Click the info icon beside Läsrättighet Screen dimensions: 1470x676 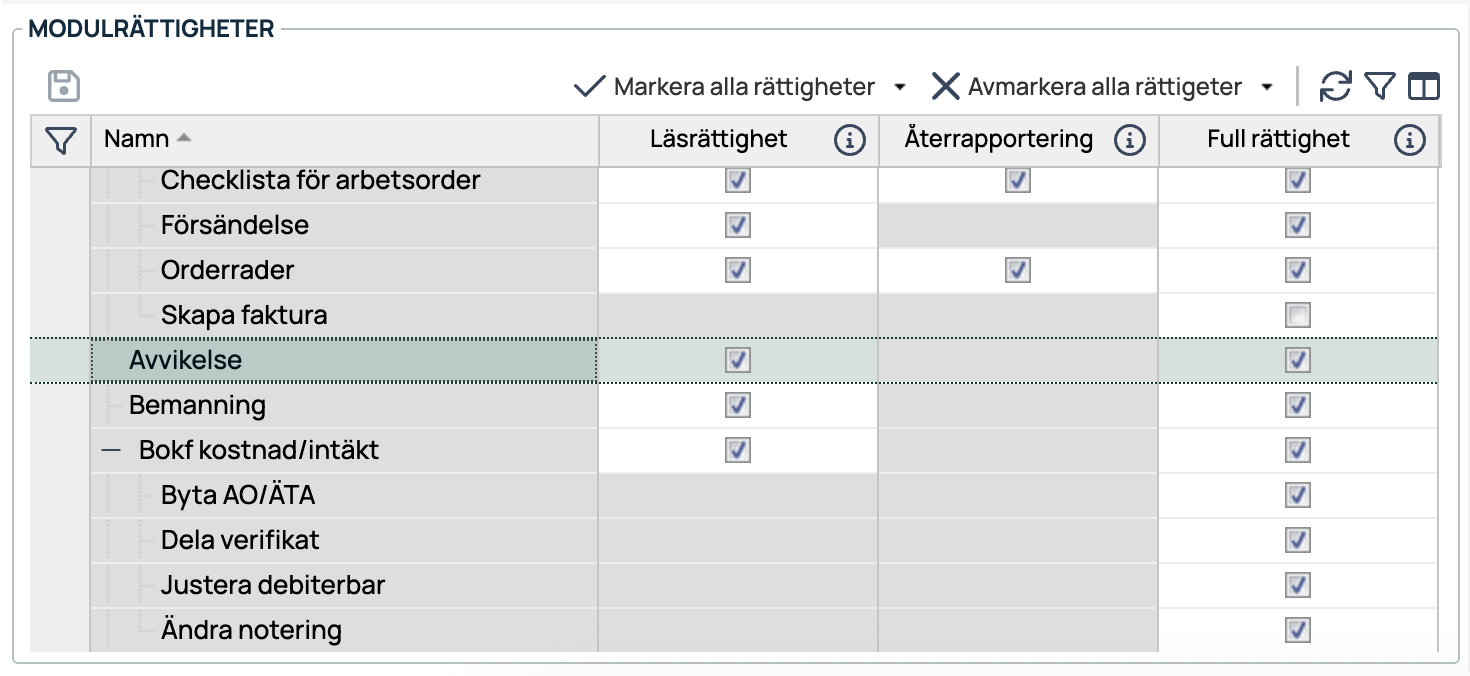coord(849,140)
